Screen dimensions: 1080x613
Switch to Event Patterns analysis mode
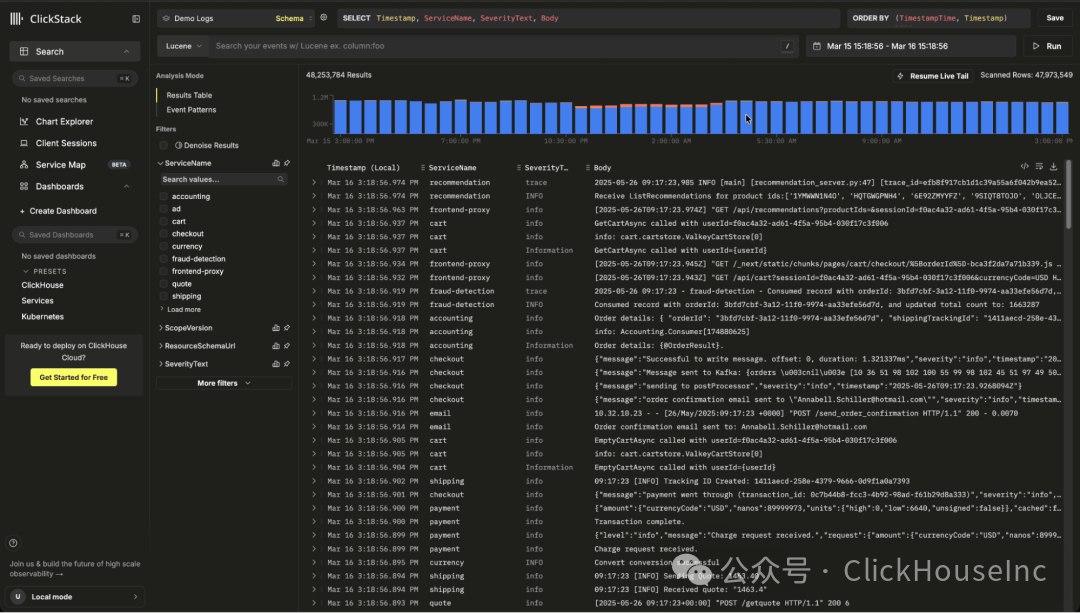[x=191, y=110]
